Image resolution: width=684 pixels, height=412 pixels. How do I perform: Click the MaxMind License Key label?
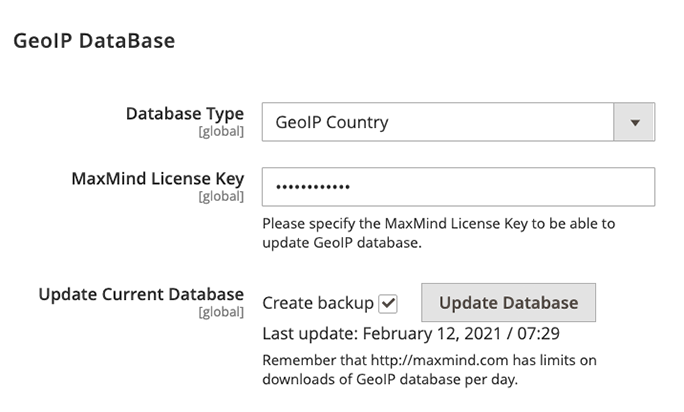(x=157, y=179)
